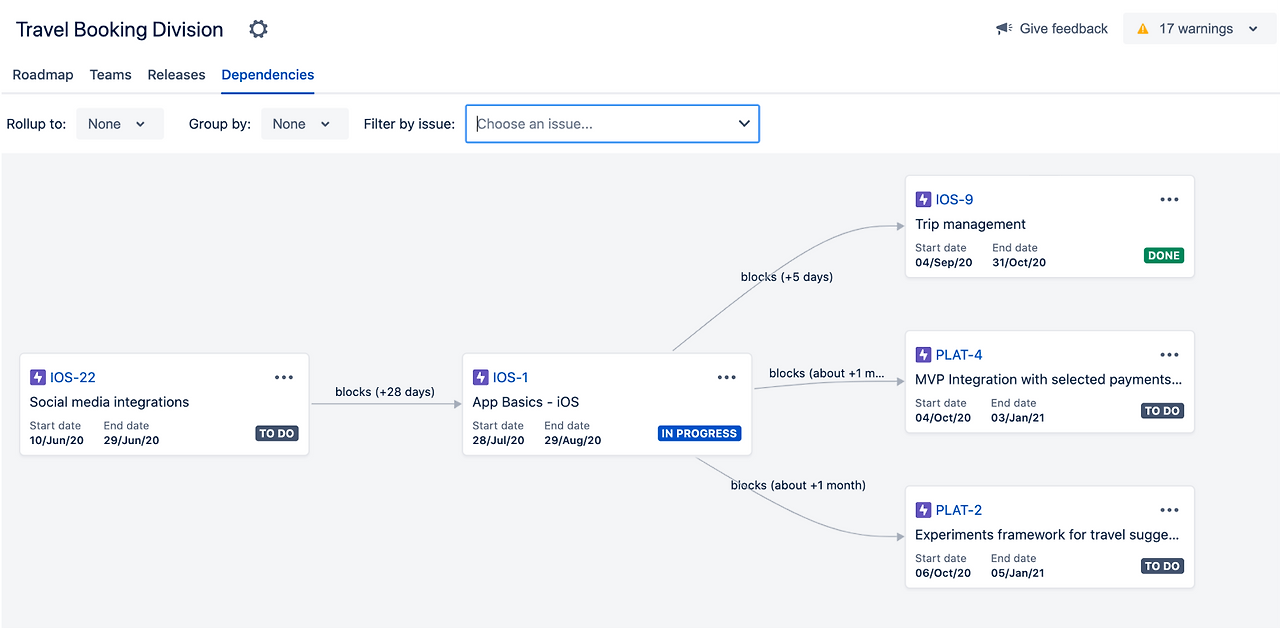1280x628 pixels.
Task: Click the purple epic icon on IOS-22
Action: (x=38, y=377)
